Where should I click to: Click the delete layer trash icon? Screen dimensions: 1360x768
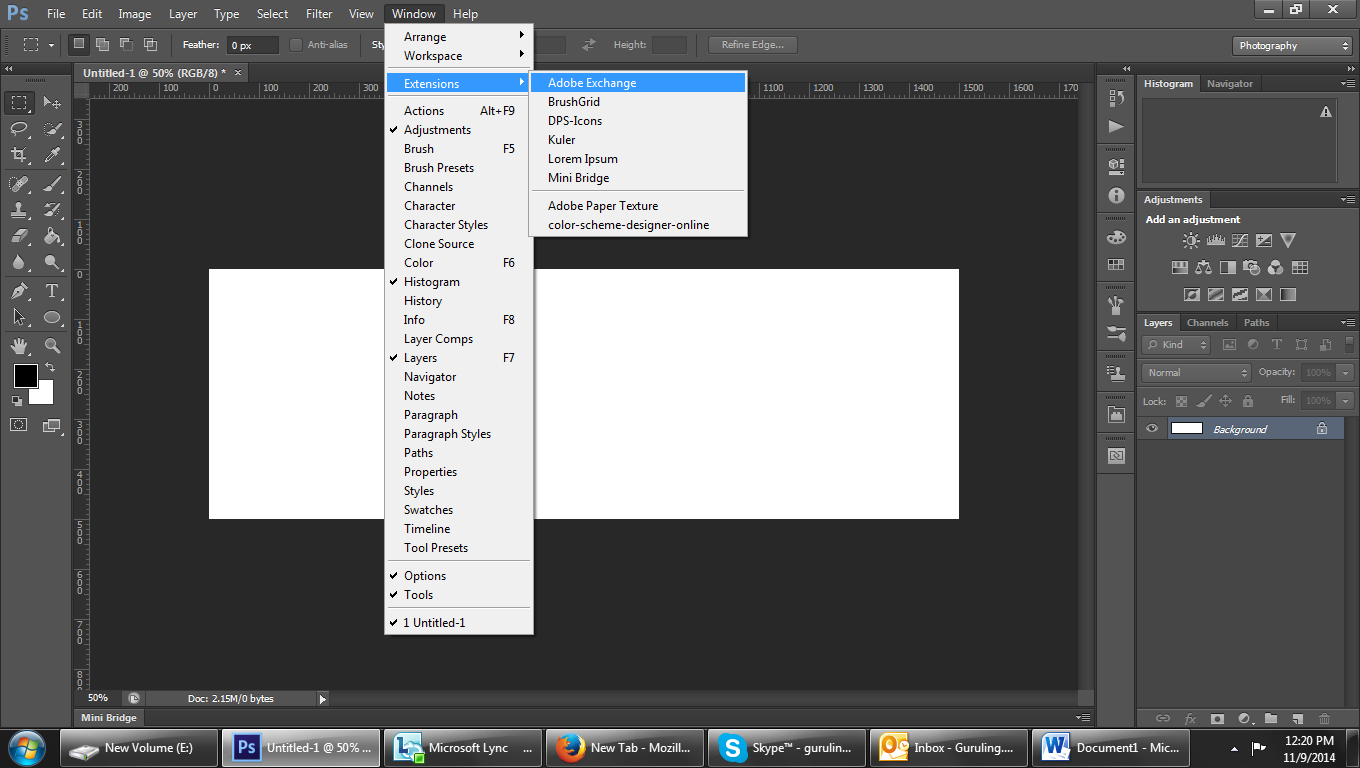click(1324, 718)
